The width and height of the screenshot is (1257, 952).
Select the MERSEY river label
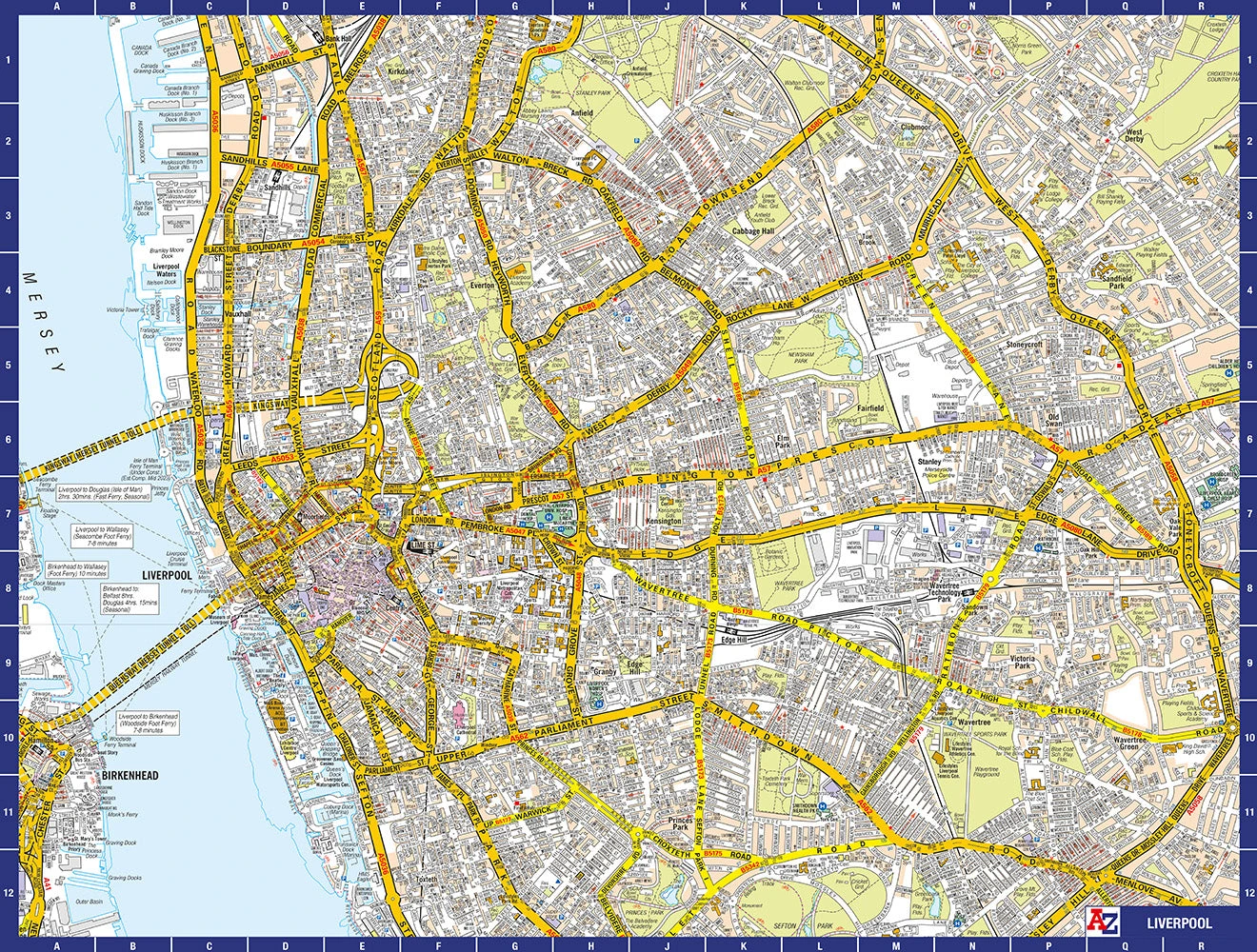pos(44,322)
